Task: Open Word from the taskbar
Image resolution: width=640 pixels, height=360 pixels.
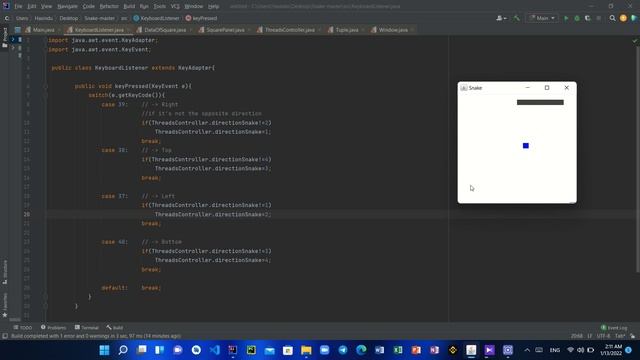Action: pyautogui.click(x=380, y=350)
